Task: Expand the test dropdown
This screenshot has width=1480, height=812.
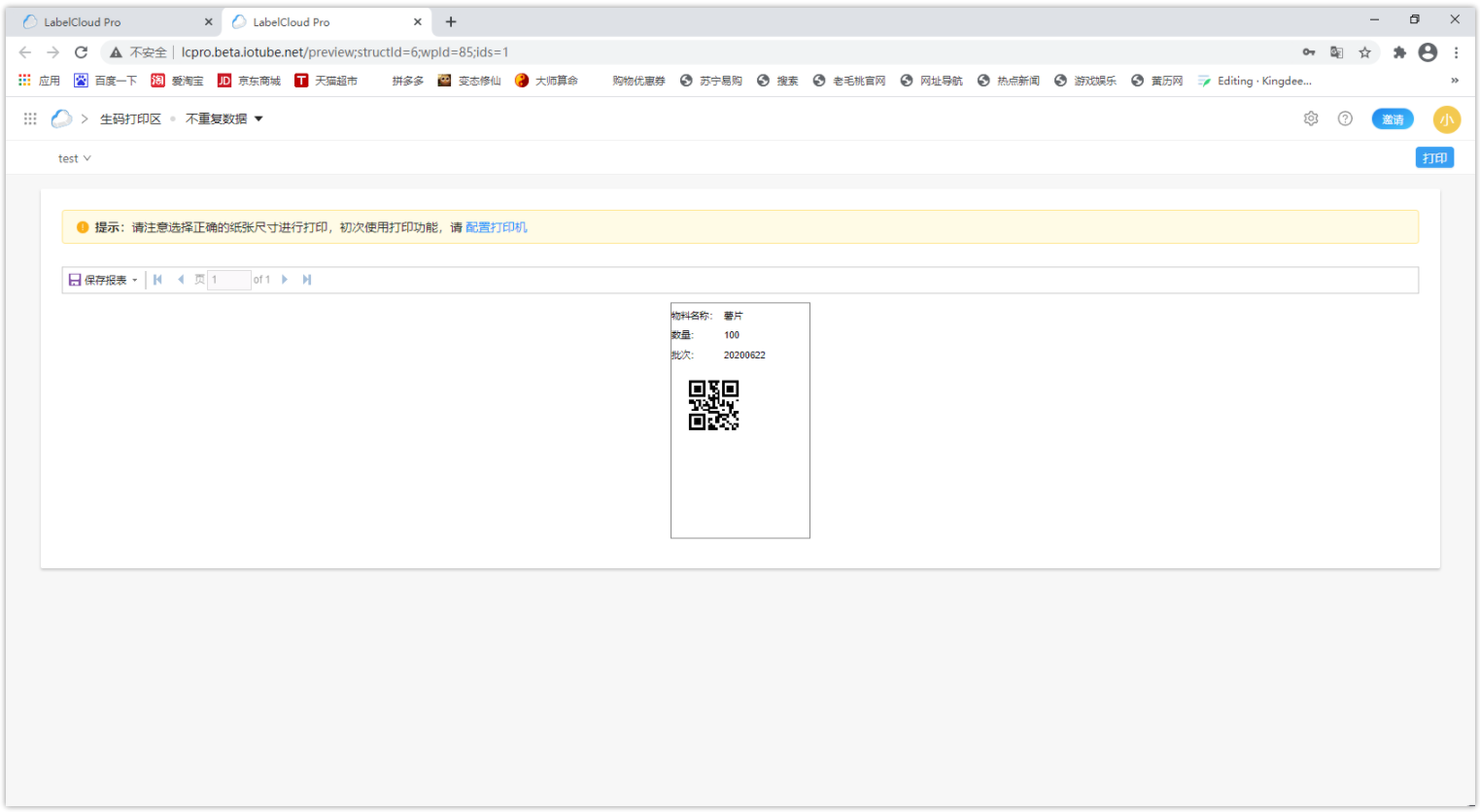Action: click(x=74, y=158)
